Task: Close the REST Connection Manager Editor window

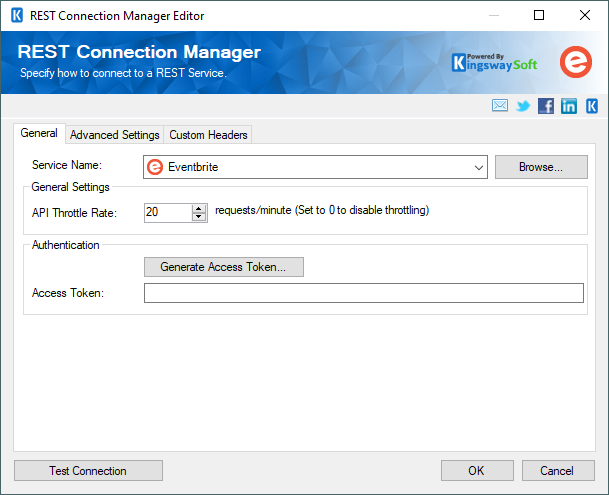Action: [585, 16]
